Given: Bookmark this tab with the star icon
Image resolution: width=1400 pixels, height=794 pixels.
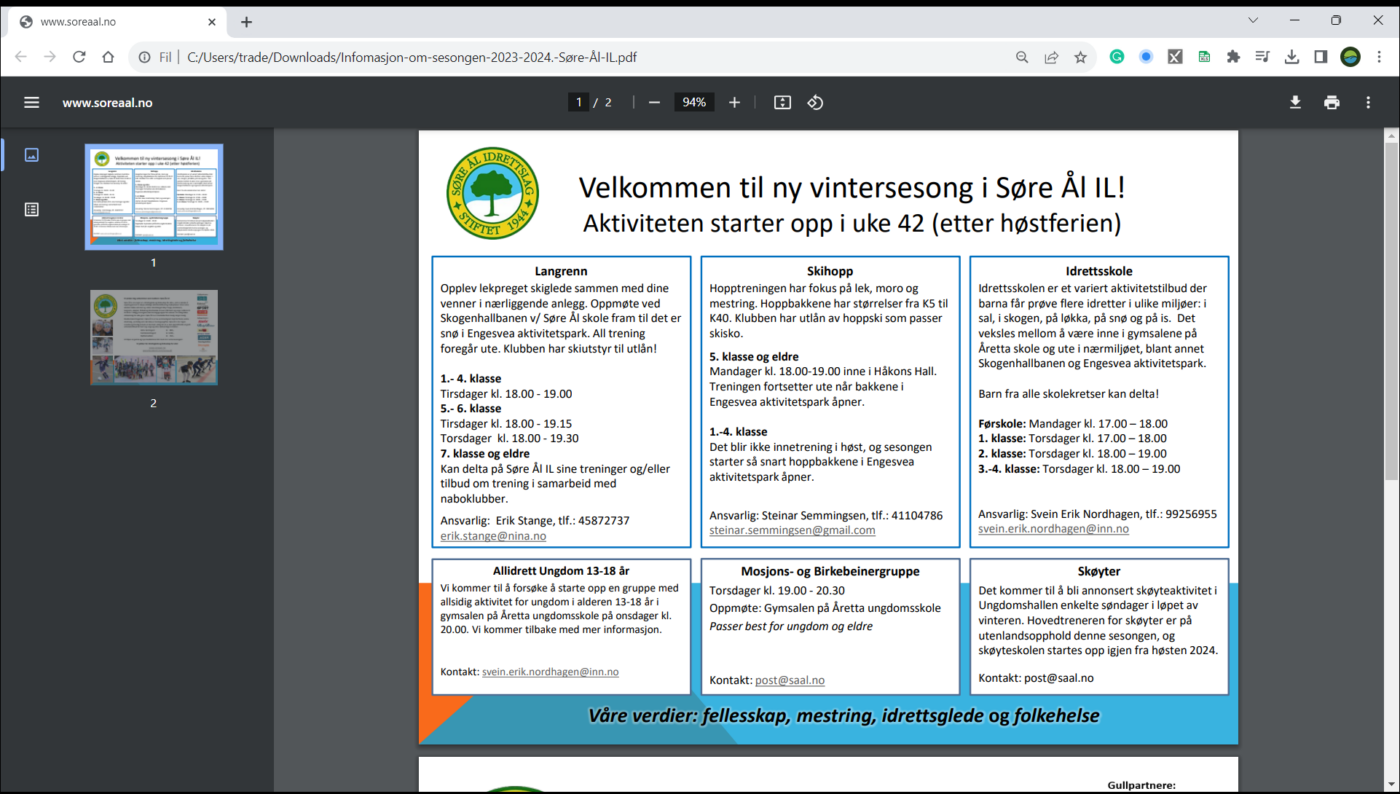Looking at the screenshot, I should click(1080, 57).
